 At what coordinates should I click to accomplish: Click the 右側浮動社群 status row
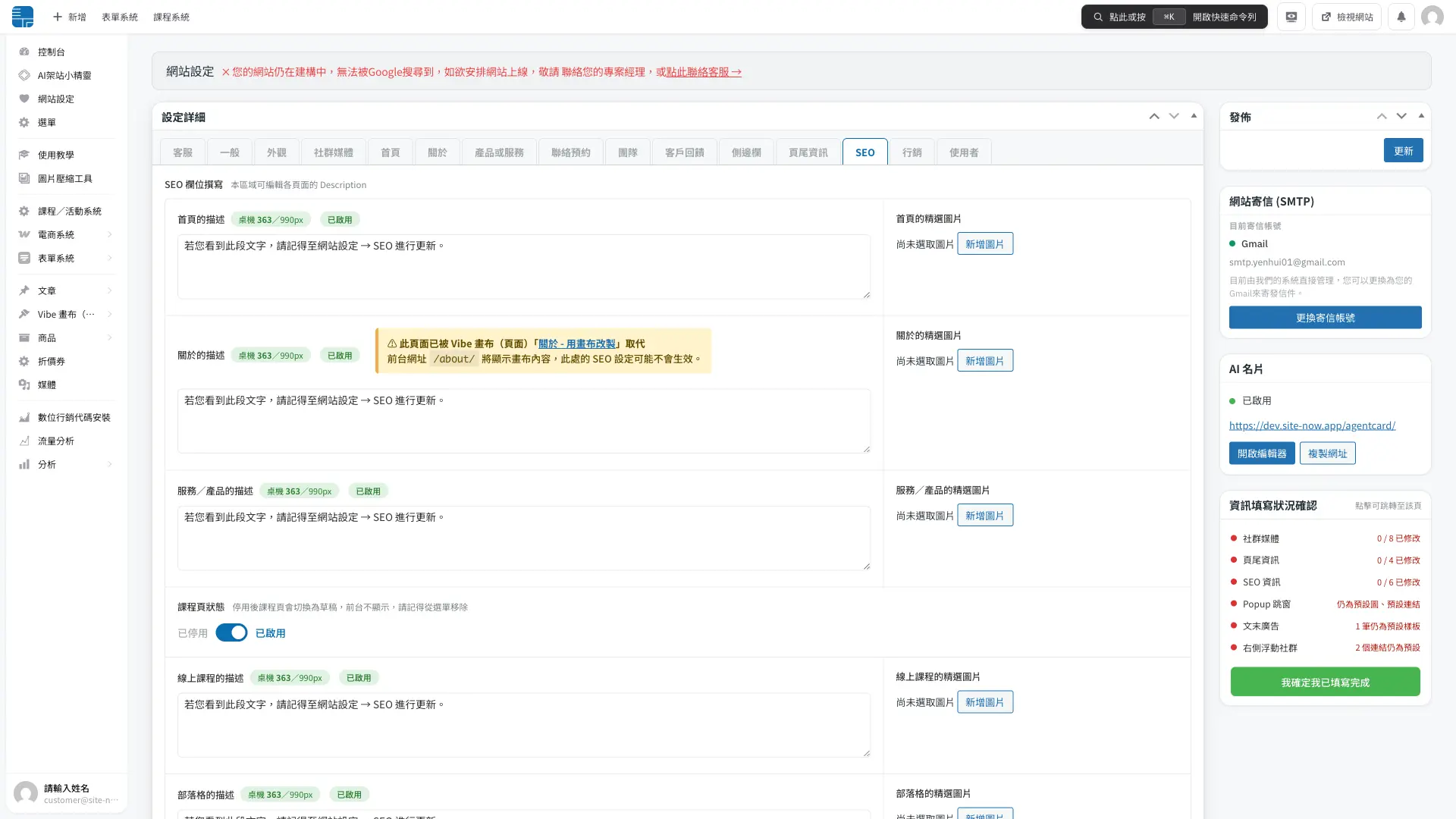[1325, 648]
